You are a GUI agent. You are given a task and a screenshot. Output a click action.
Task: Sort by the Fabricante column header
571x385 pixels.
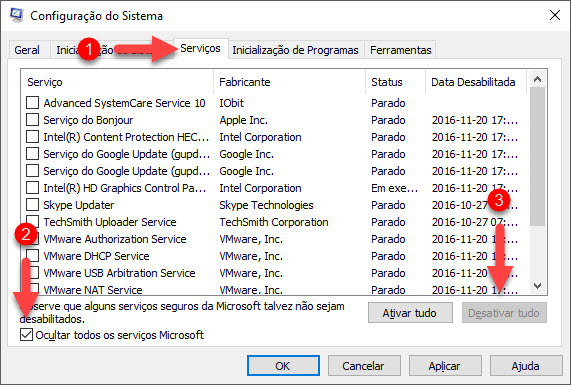click(x=290, y=82)
